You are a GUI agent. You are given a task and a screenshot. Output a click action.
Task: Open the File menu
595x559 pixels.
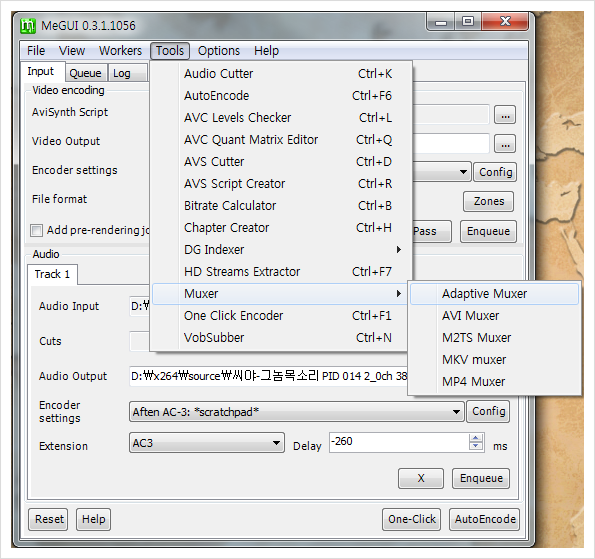coord(36,50)
